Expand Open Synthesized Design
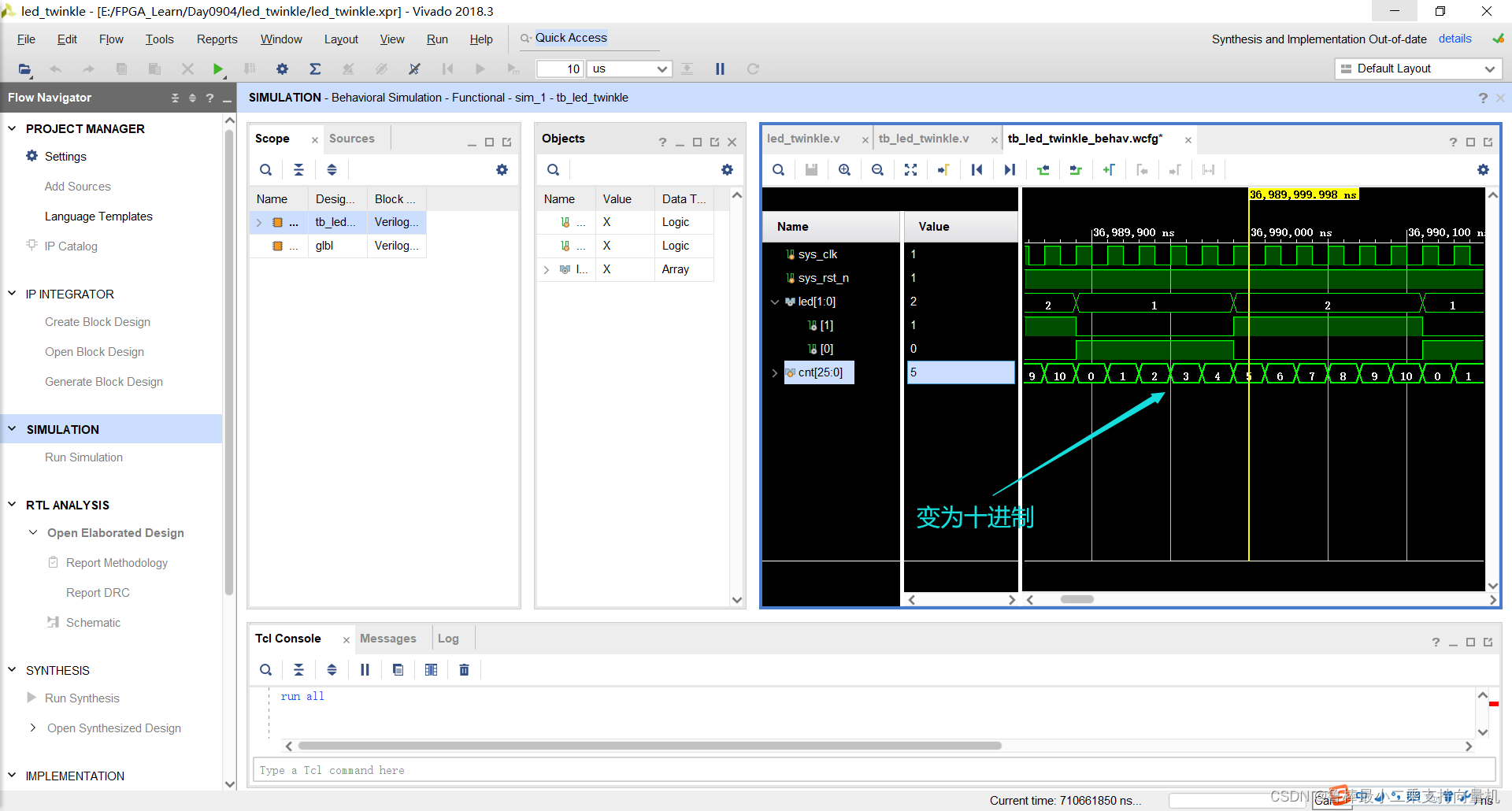Image resolution: width=1512 pixels, height=811 pixels. pos(33,728)
